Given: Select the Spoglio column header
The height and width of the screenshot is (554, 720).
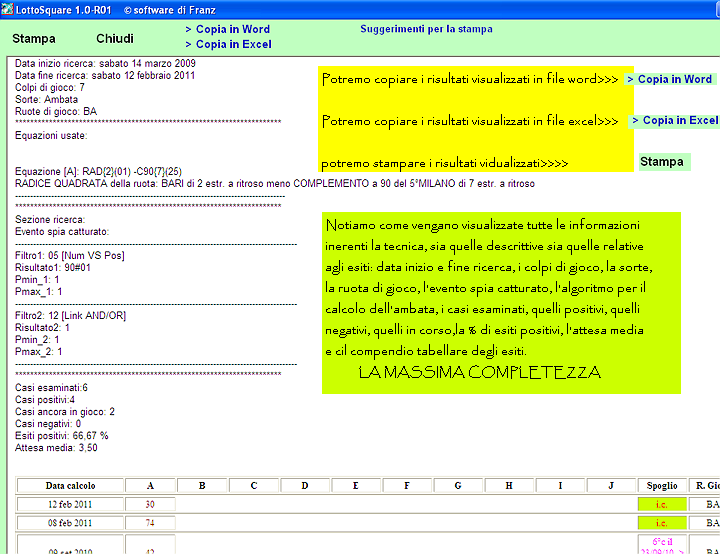Looking at the screenshot, I should pos(662,486).
